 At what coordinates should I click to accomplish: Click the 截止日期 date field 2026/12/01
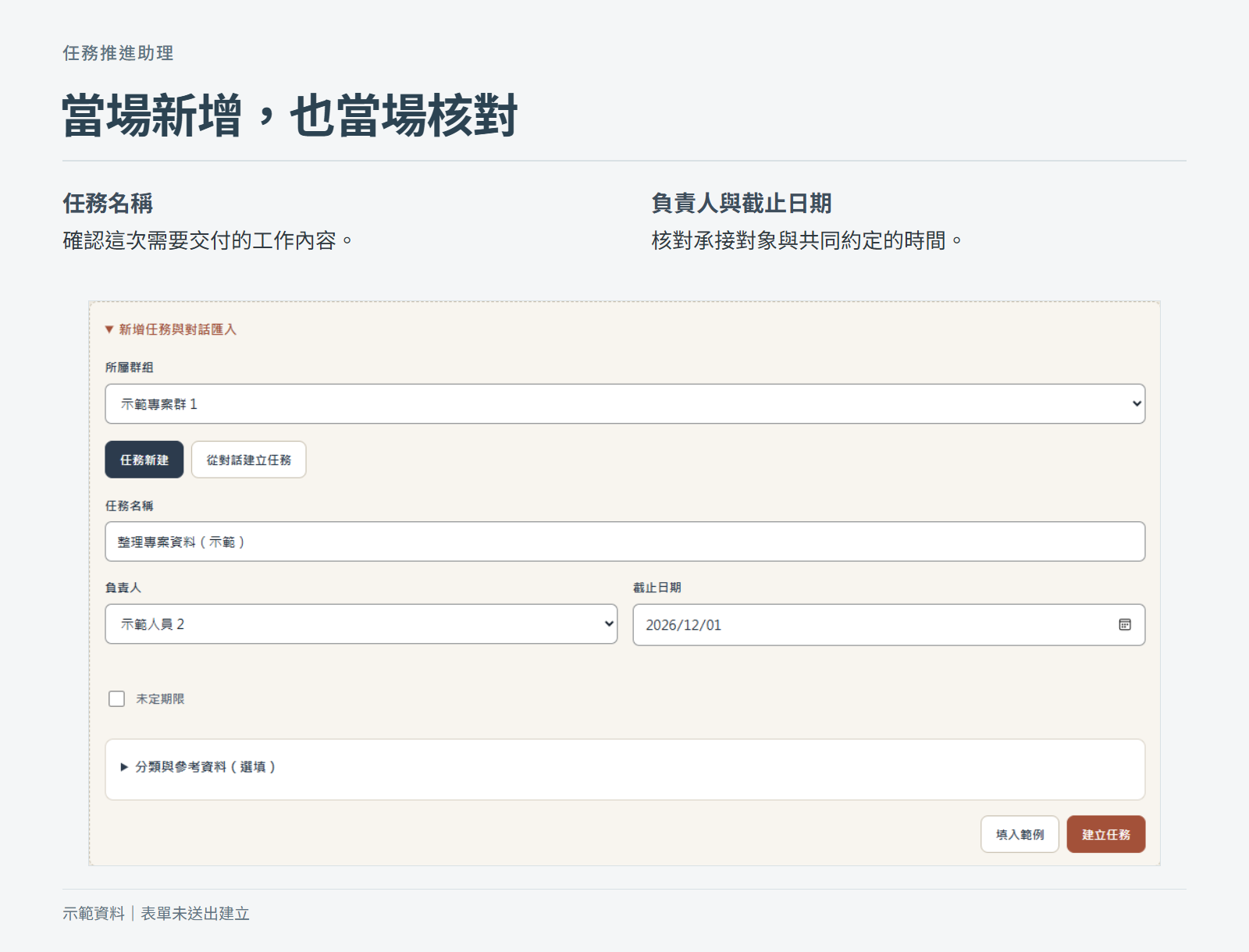pos(889,624)
